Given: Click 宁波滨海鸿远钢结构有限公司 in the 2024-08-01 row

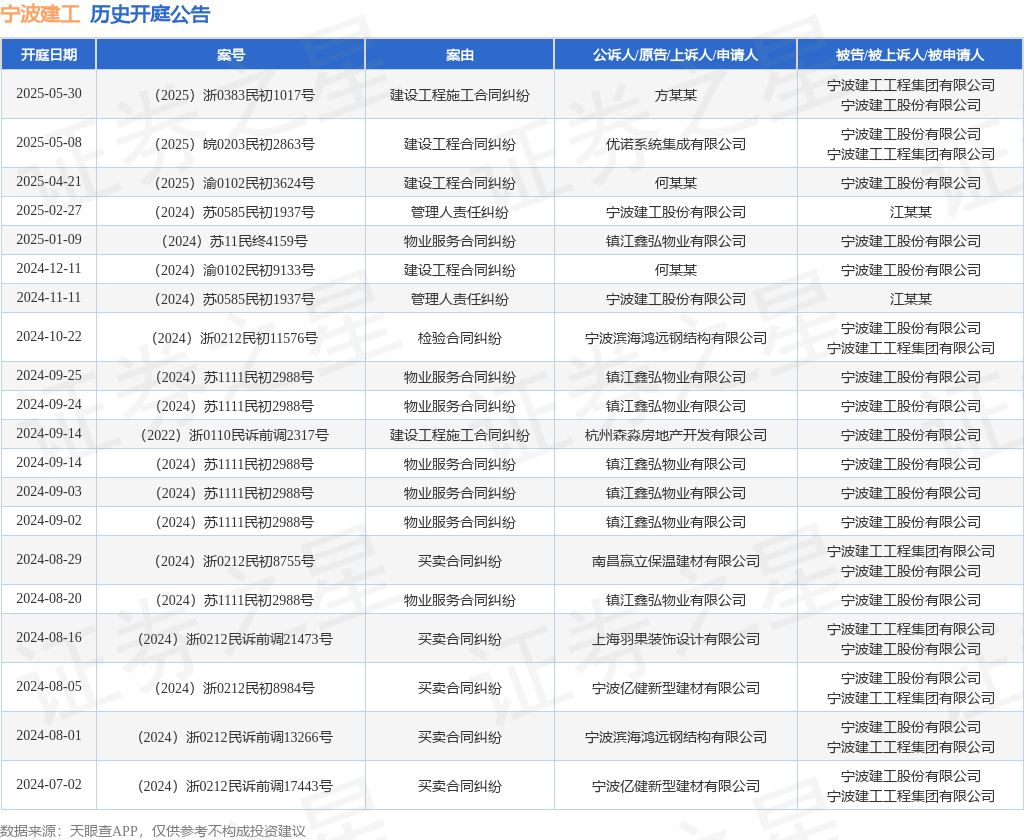Looking at the screenshot, I should (x=675, y=737).
